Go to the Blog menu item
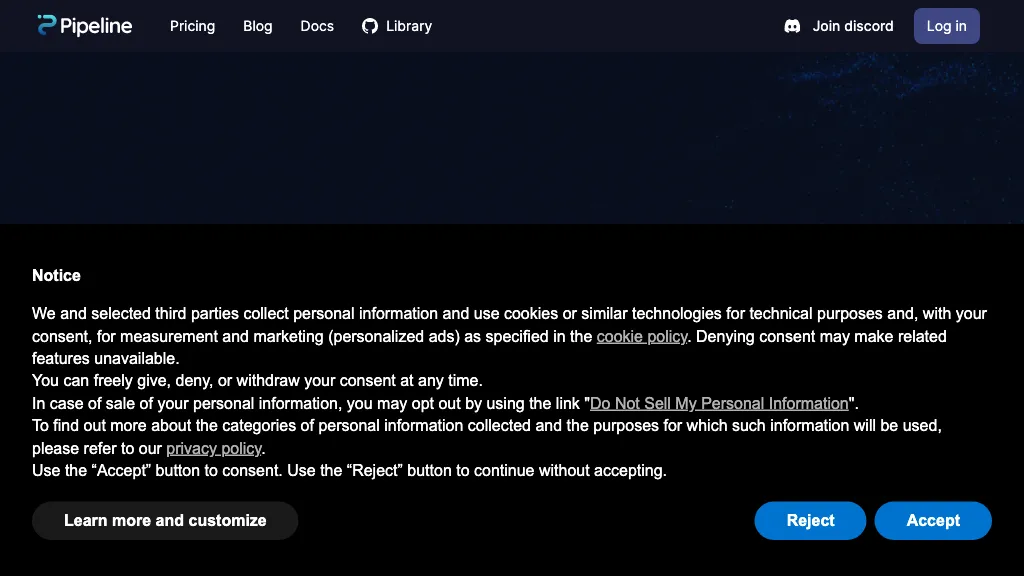1024x576 pixels. [x=257, y=26]
